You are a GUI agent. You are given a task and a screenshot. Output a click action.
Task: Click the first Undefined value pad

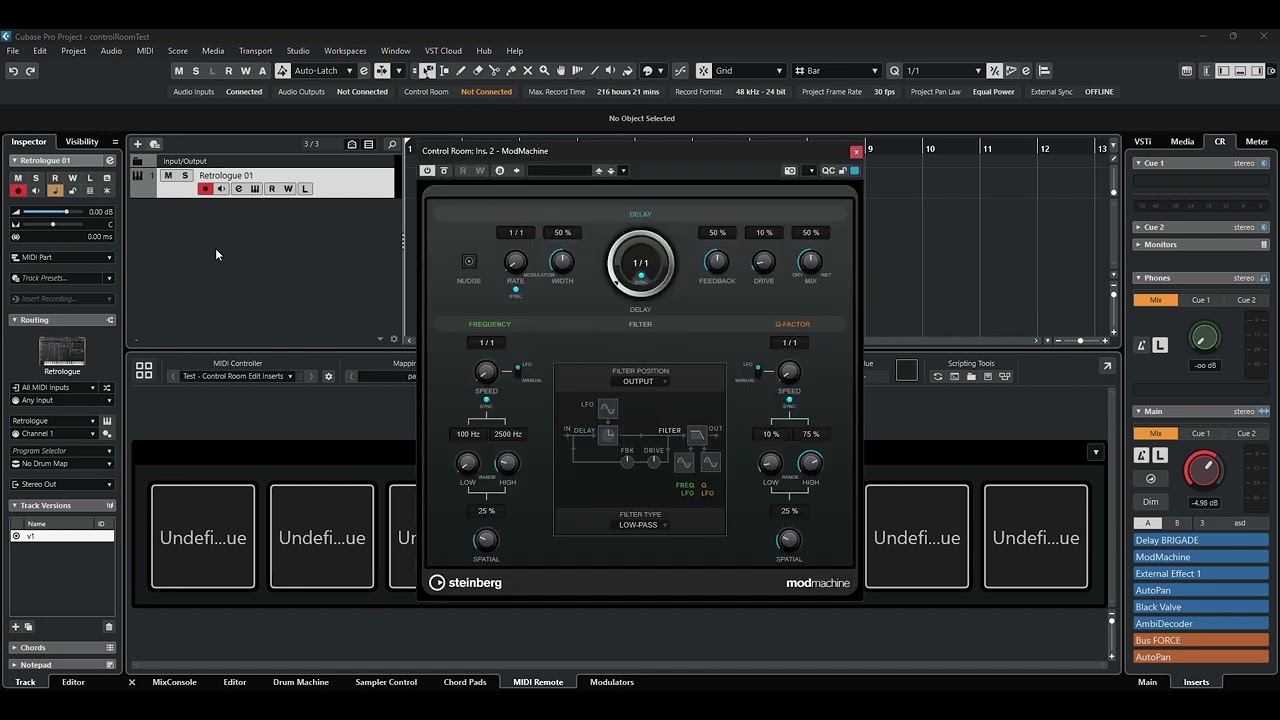203,537
